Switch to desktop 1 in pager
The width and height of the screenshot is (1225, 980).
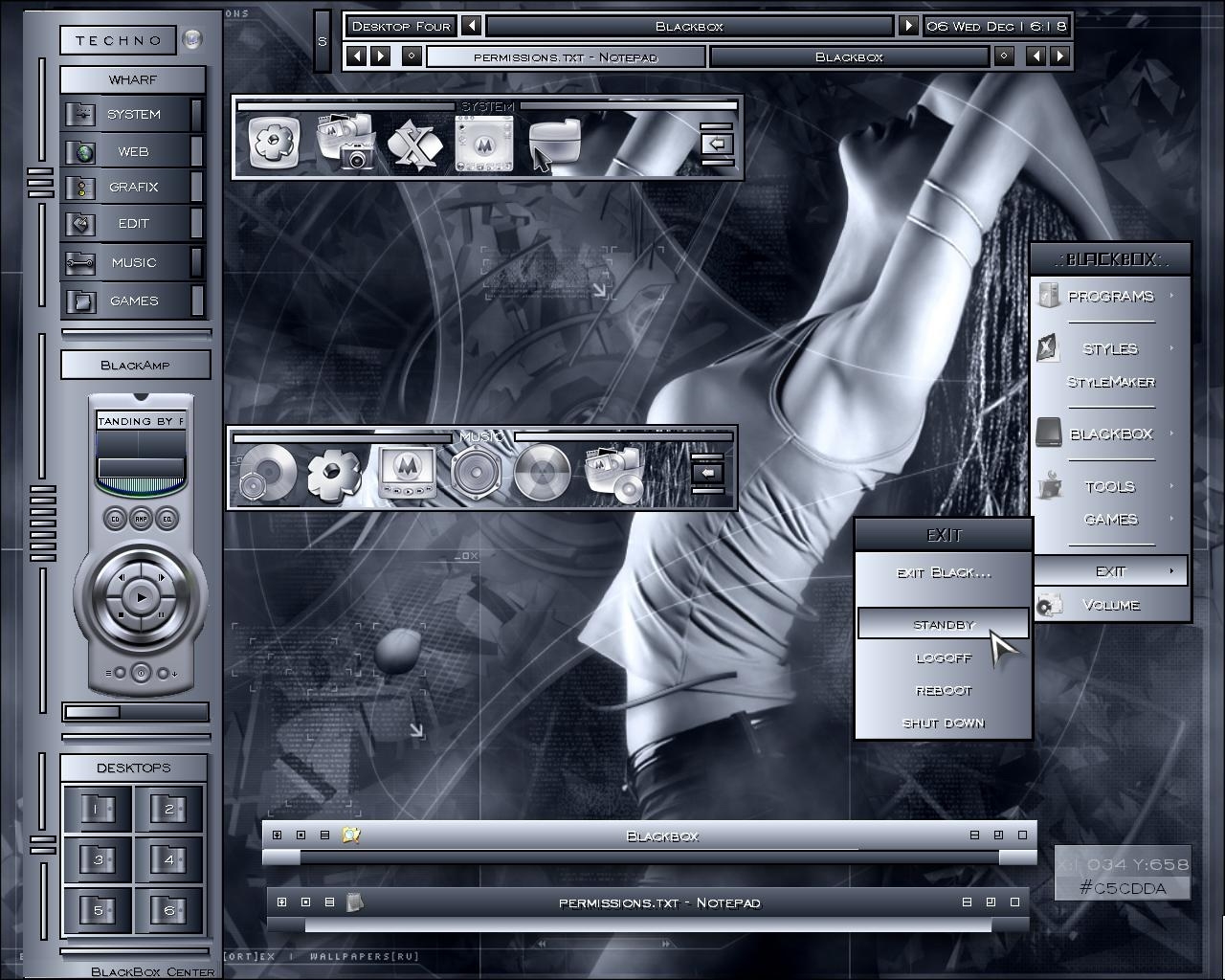(x=97, y=809)
